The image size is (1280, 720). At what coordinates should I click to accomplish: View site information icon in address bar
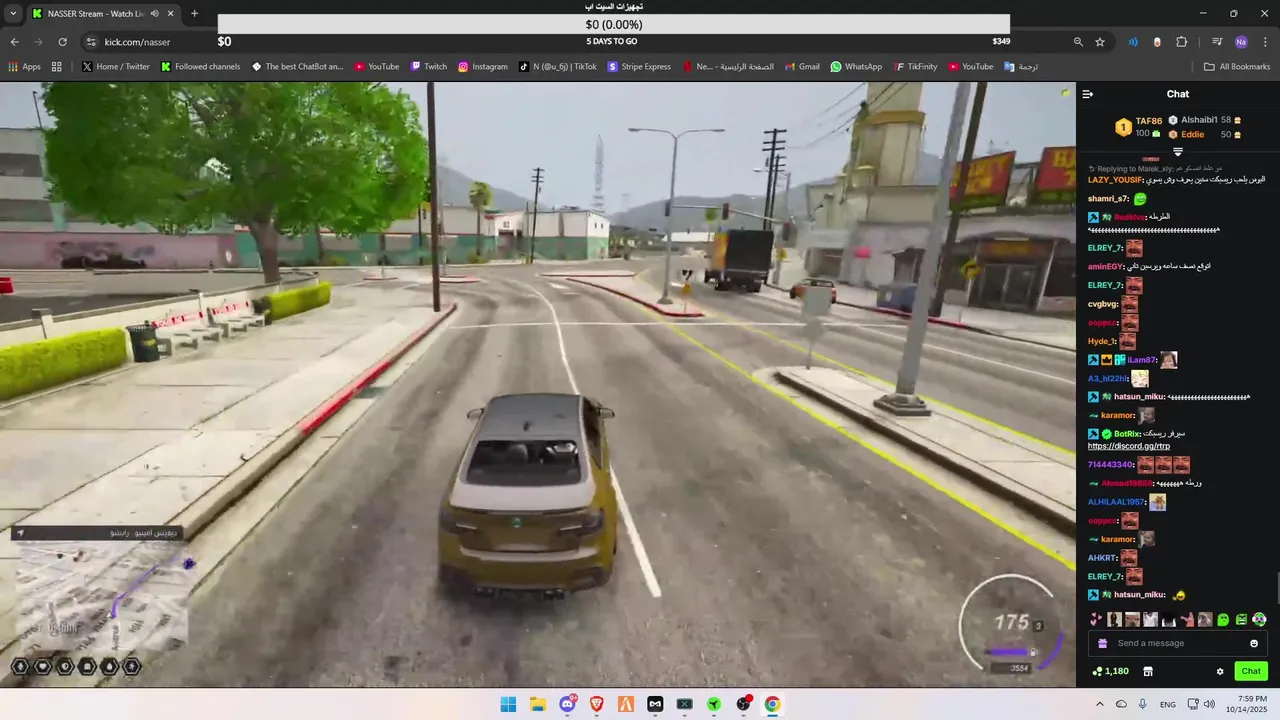pos(91,42)
